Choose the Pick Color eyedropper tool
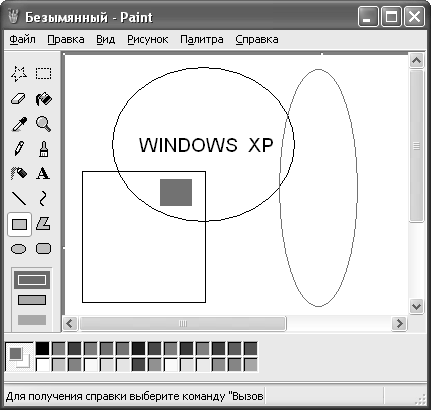 pyautogui.click(x=19, y=124)
